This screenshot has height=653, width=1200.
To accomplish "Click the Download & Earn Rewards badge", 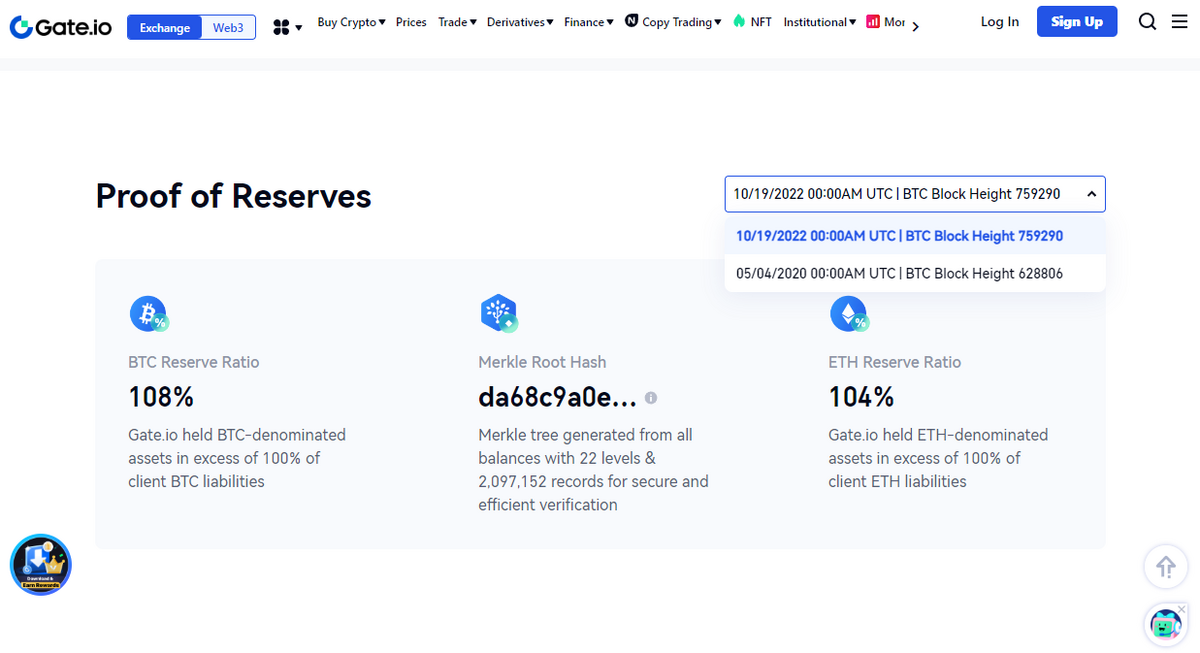I will pyautogui.click(x=41, y=565).
